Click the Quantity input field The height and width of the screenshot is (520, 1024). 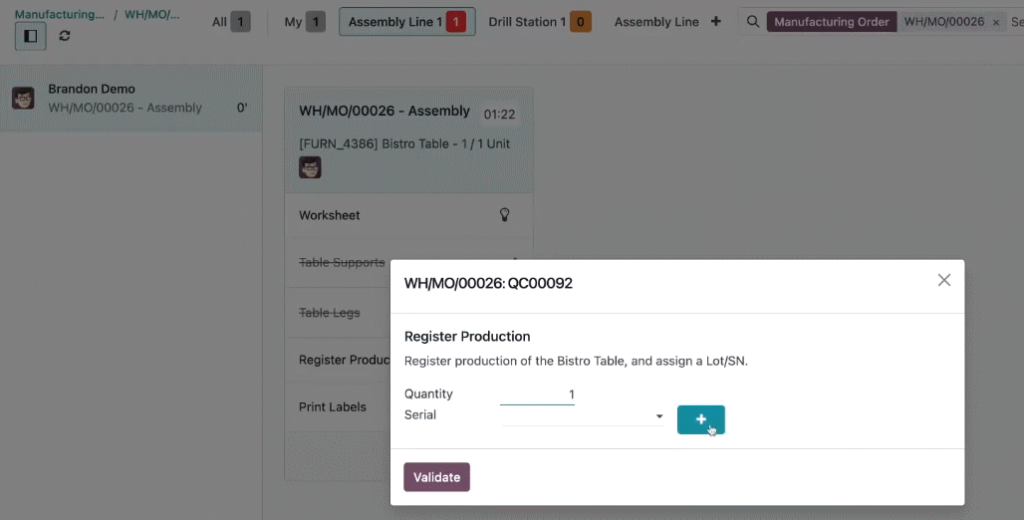pos(537,395)
